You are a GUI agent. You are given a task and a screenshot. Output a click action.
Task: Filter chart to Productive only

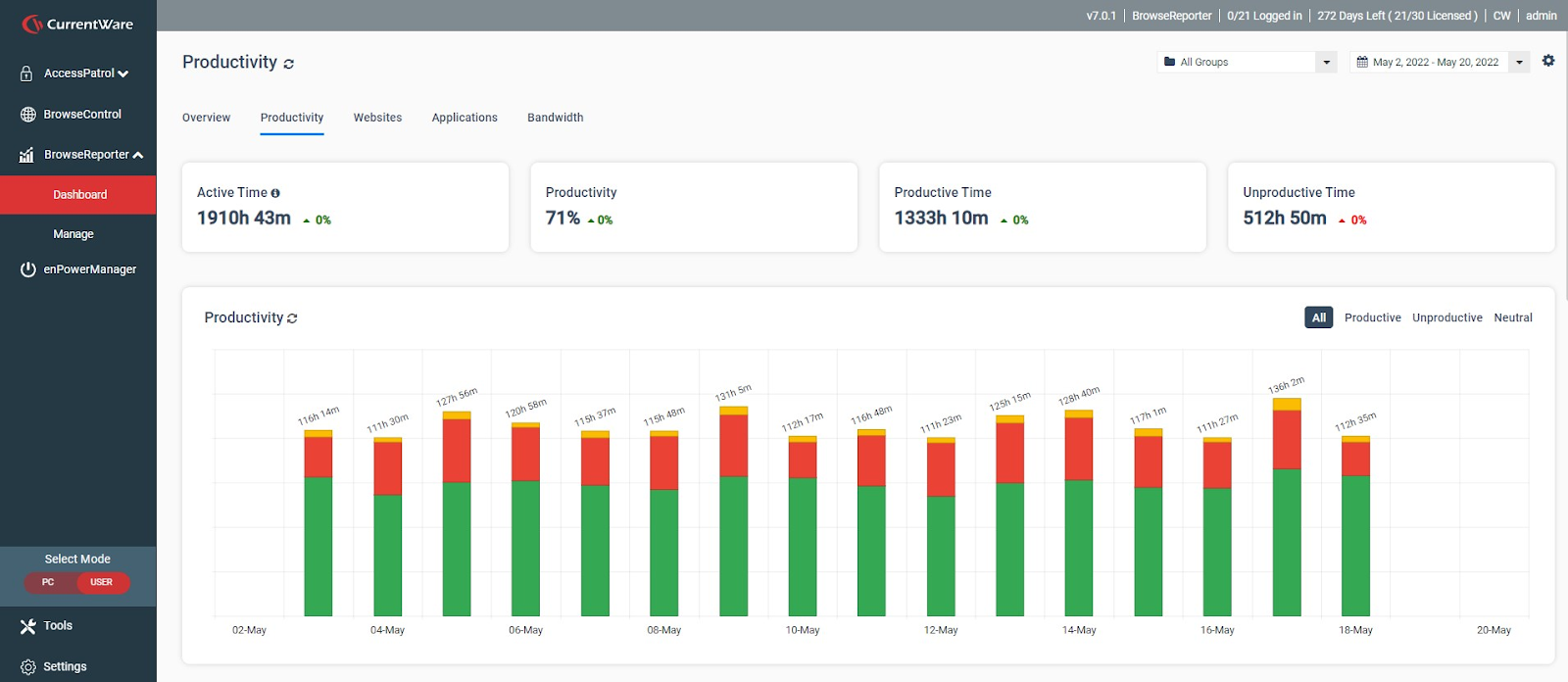click(x=1372, y=317)
